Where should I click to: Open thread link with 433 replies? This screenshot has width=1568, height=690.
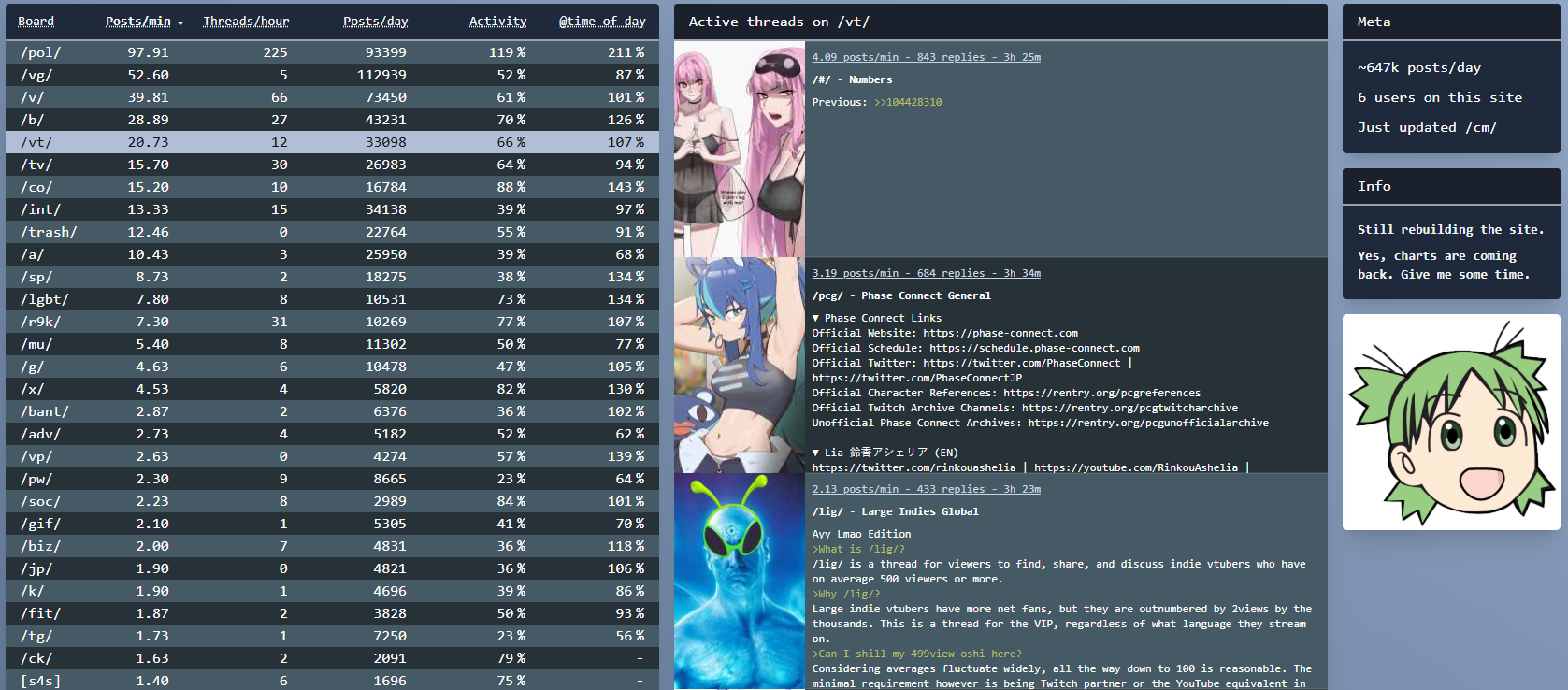(x=926, y=489)
